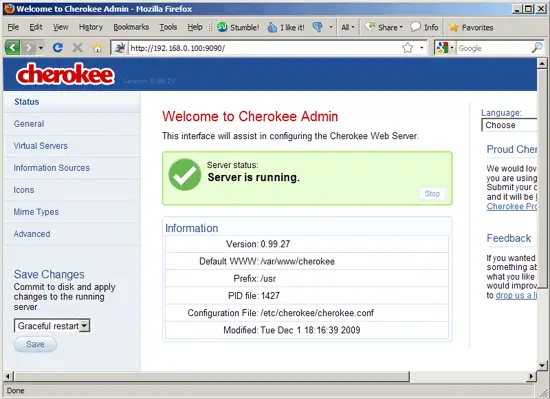Open Favorites from the star toolbar button
Image resolution: width=550 pixels, height=399 pixels.
pos(471,27)
